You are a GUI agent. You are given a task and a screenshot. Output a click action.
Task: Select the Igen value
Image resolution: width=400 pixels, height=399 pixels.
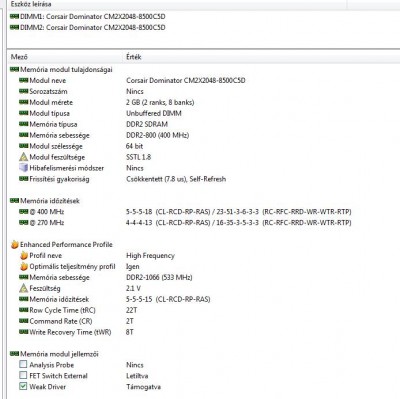tap(133, 267)
